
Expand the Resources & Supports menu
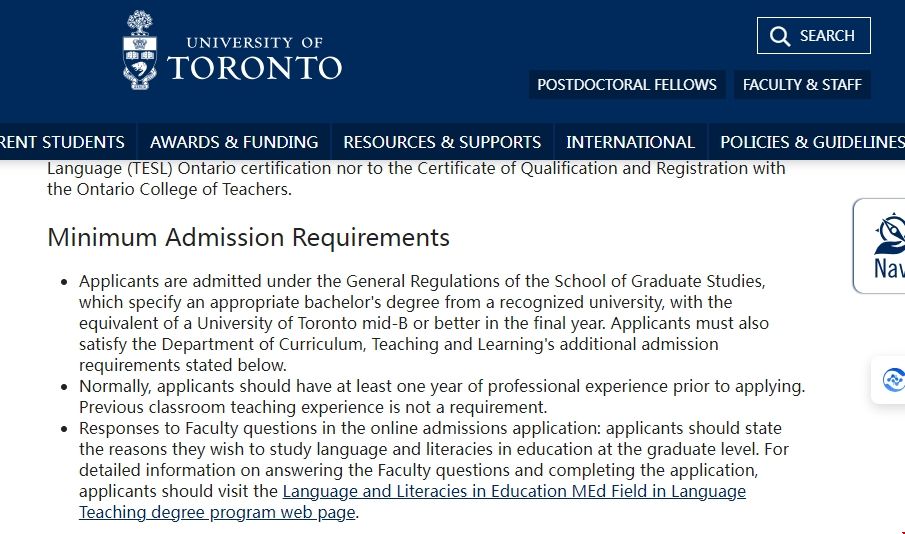(x=442, y=142)
